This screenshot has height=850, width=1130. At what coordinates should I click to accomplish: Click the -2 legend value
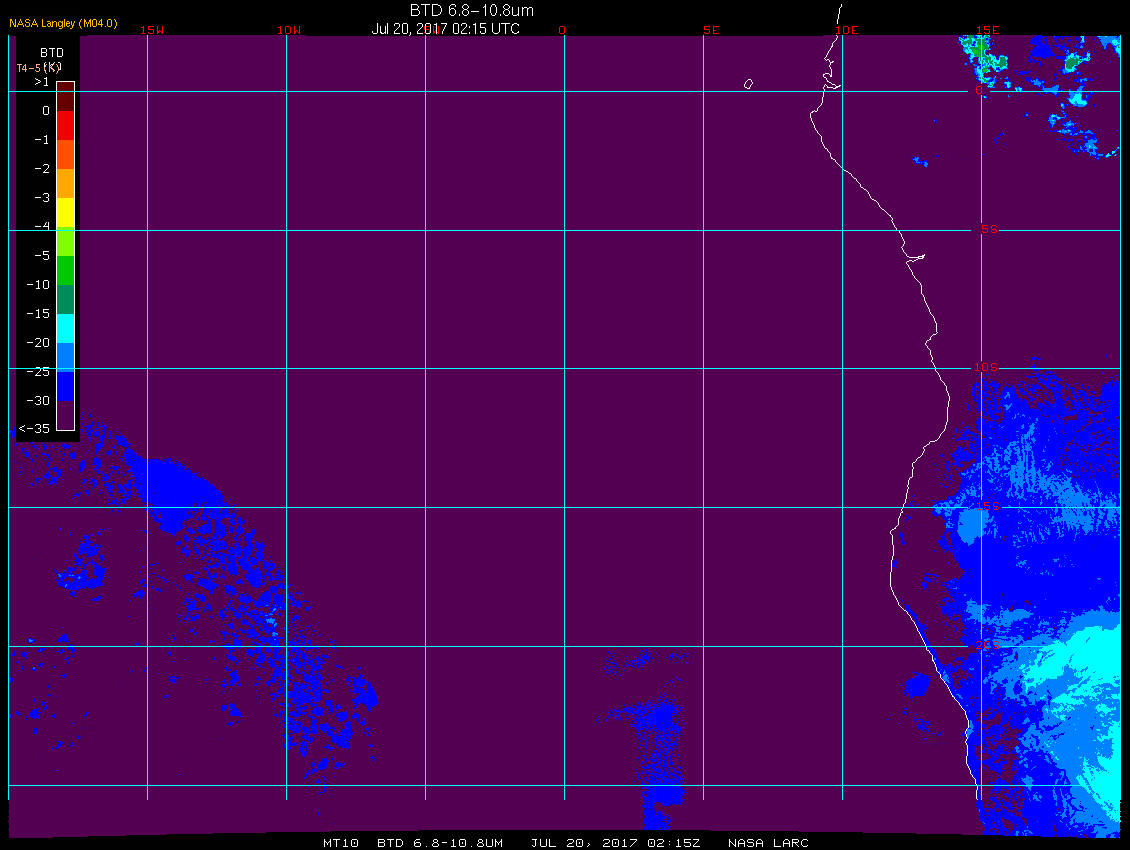pyautogui.click(x=42, y=169)
